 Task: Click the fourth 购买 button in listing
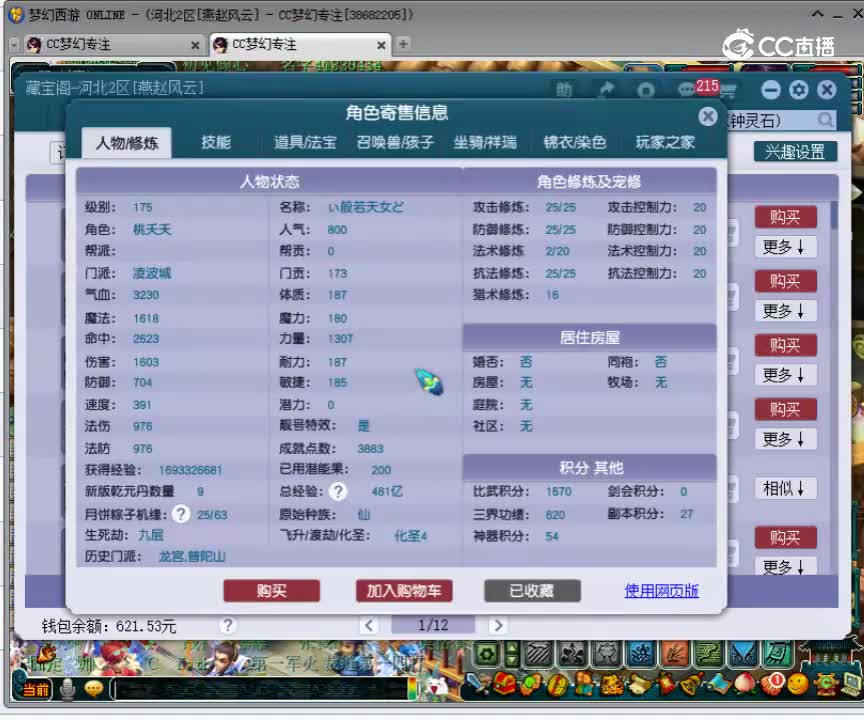point(785,409)
